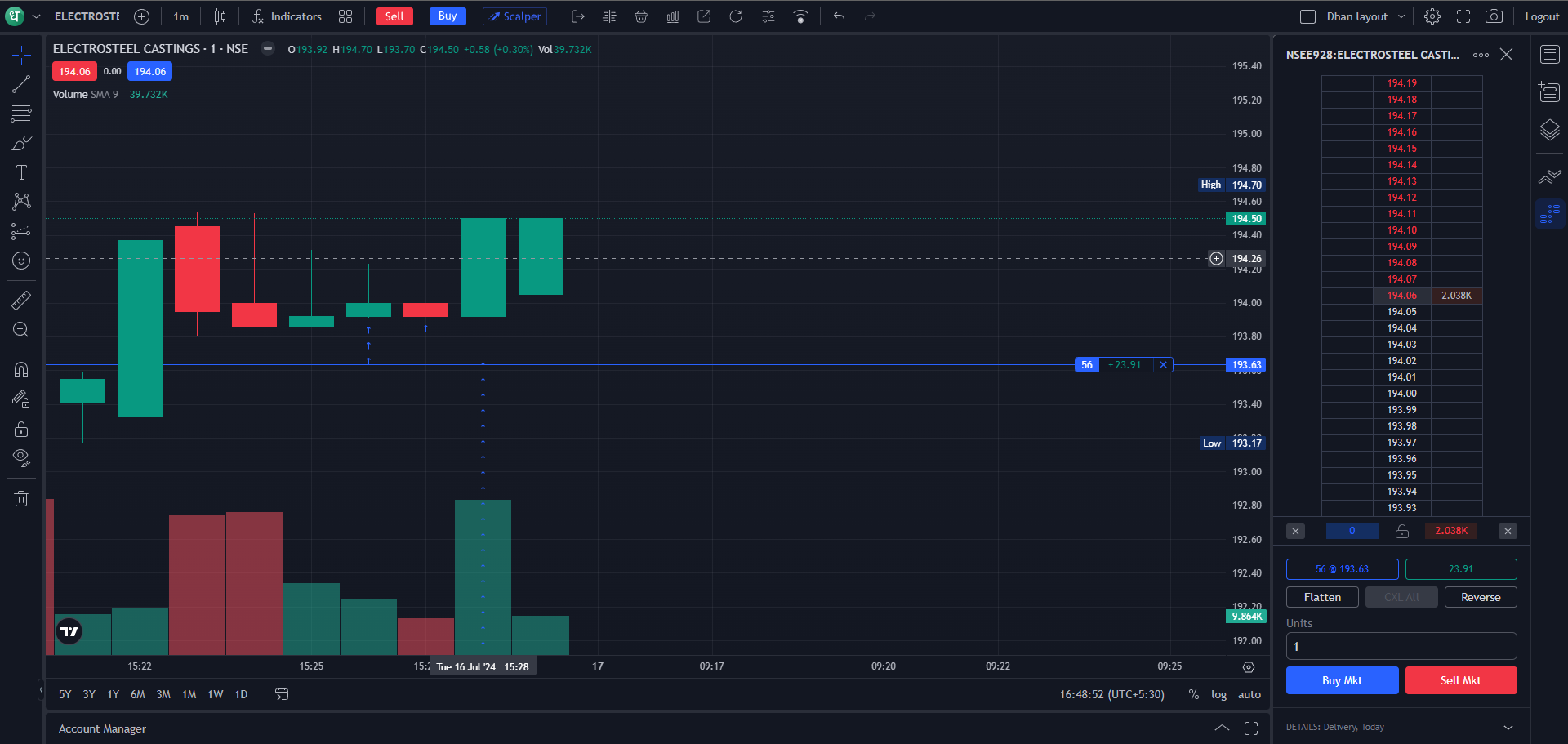This screenshot has width=1568, height=744.
Task: Click the 194.06 price row in ladder
Action: point(1401,296)
